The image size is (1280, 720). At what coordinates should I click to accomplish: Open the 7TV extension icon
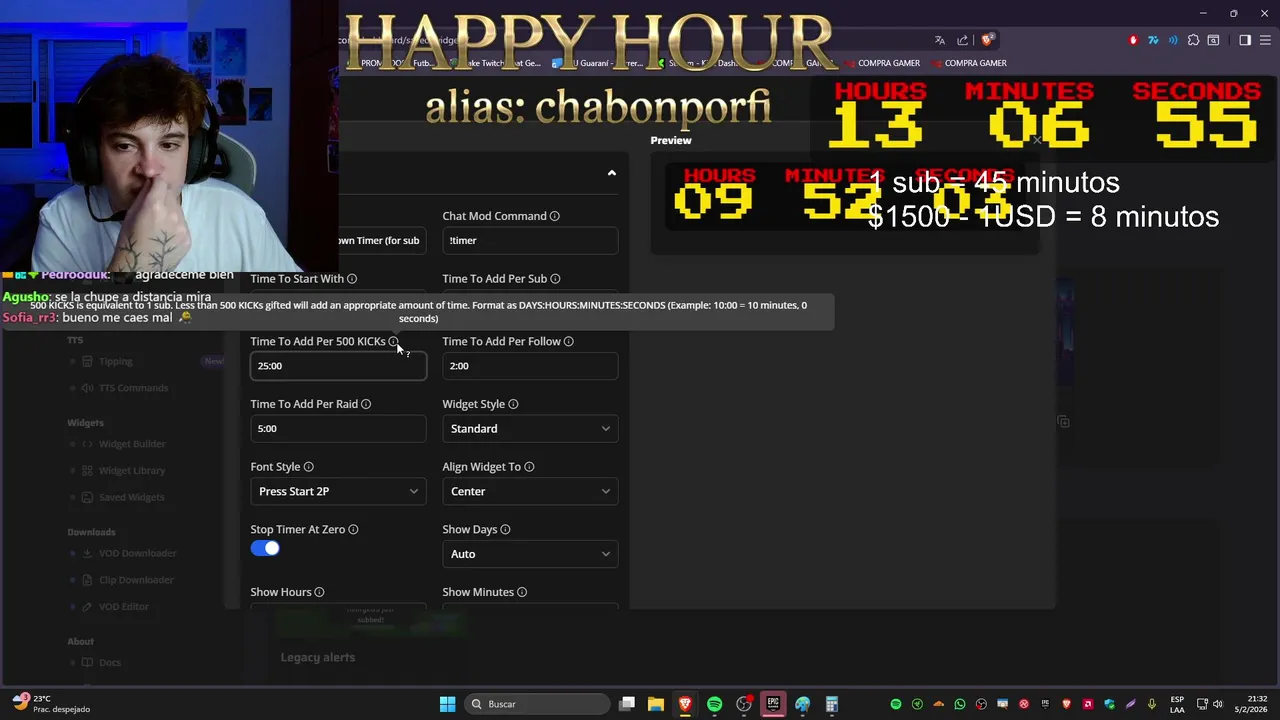coord(1153,40)
